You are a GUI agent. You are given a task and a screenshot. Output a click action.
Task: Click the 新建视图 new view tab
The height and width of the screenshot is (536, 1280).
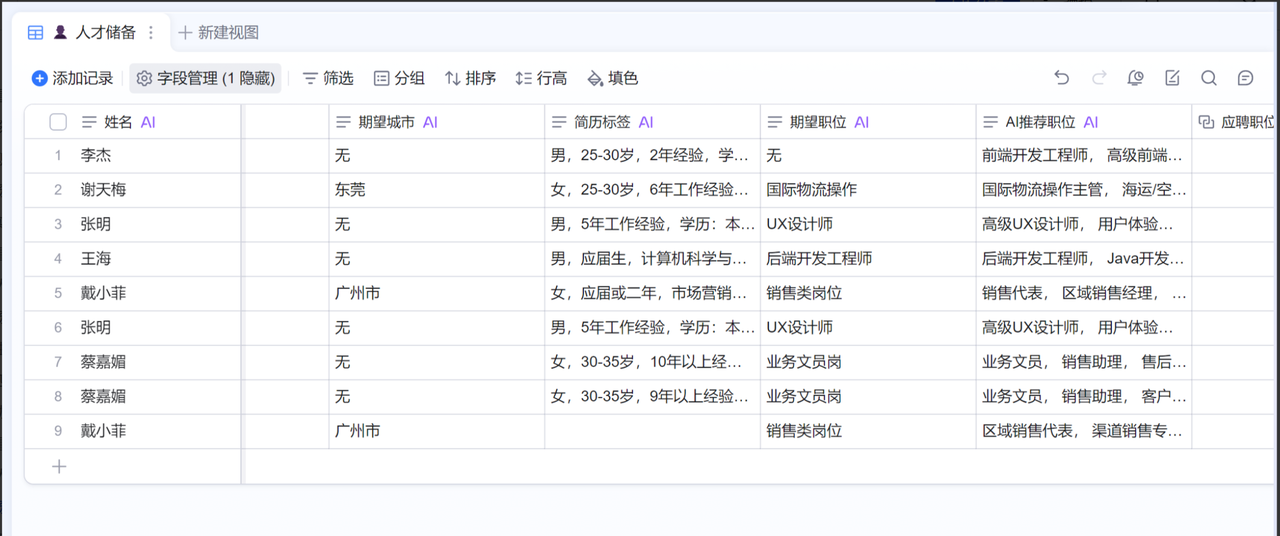click(218, 32)
